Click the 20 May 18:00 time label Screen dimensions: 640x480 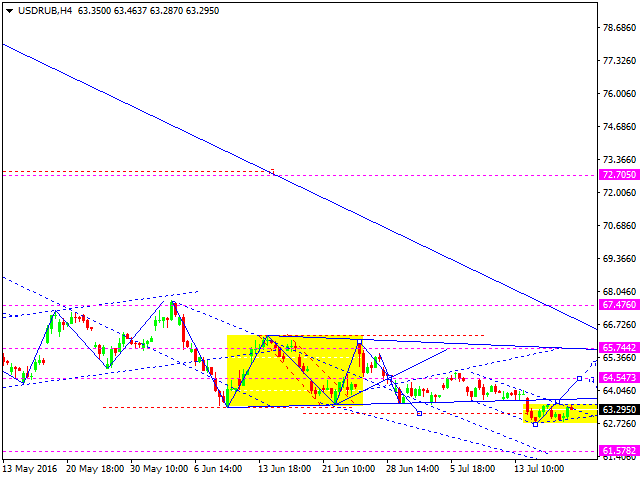pos(95,469)
